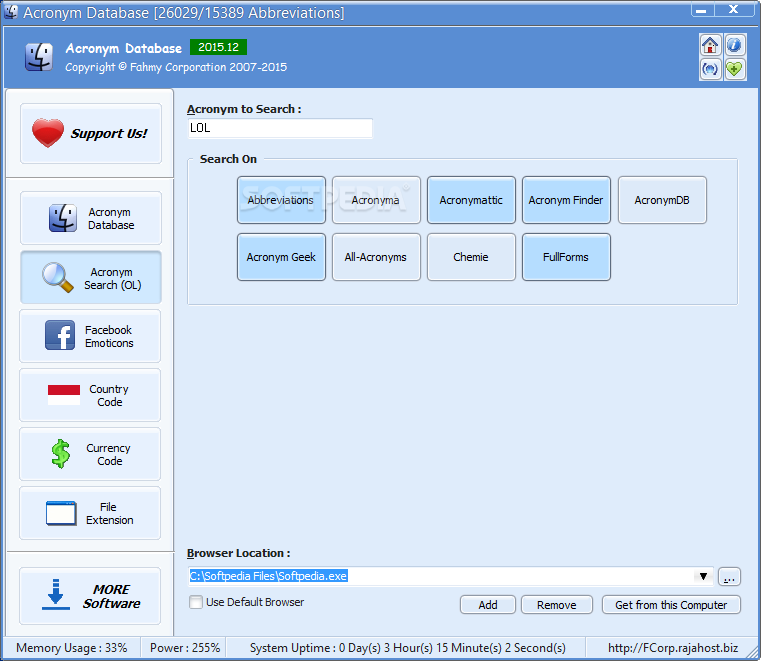Click the Acronym Database logo in header
Image resolution: width=761 pixels, height=661 pixels.
pyautogui.click(x=39, y=57)
